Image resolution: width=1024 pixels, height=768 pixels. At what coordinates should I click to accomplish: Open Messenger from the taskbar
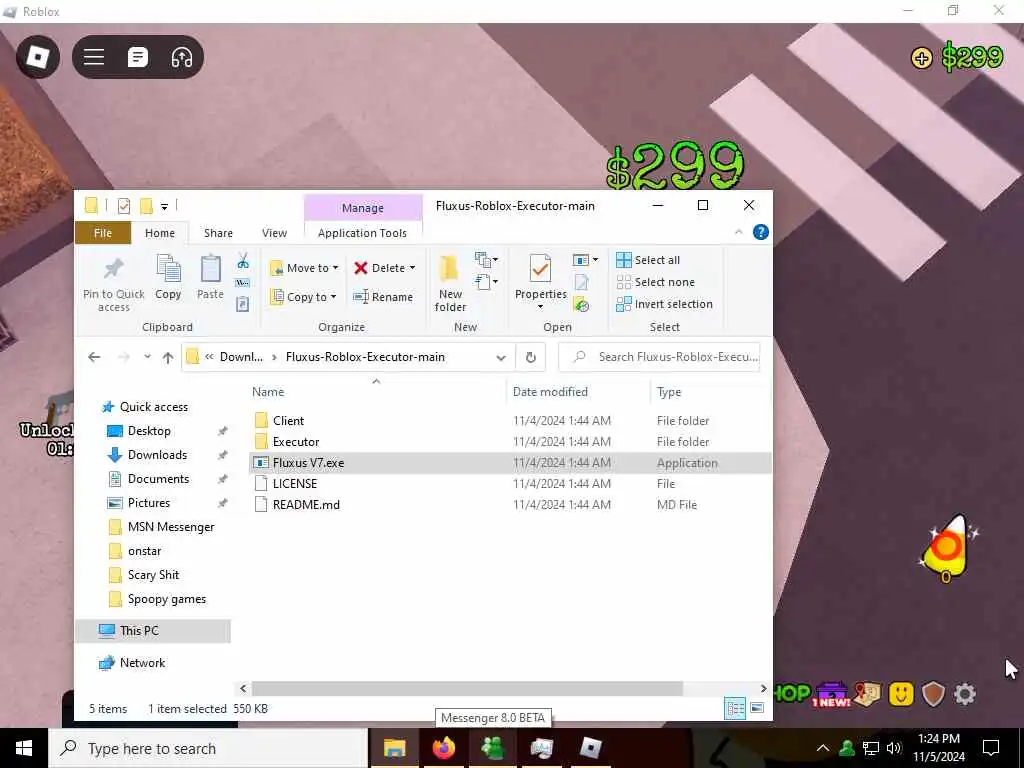click(492, 748)
